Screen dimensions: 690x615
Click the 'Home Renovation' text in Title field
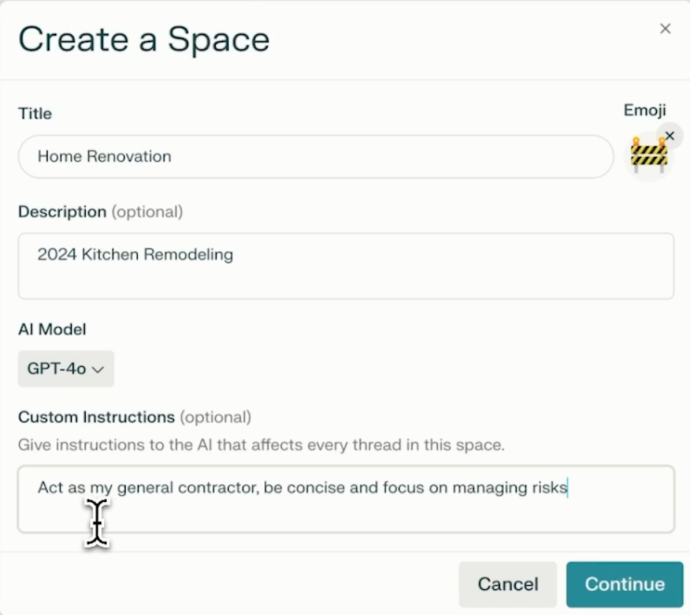pos(104,156)
